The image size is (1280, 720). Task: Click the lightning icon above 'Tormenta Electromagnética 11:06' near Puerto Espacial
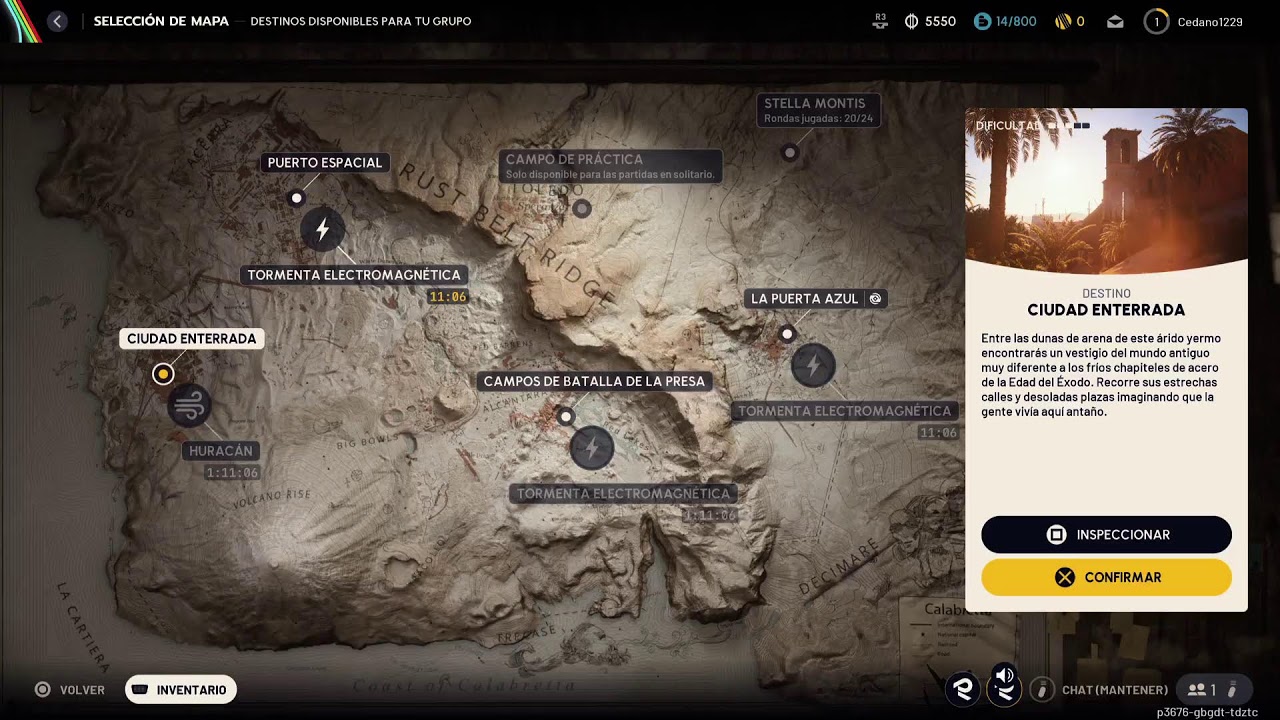pos(322,230)
